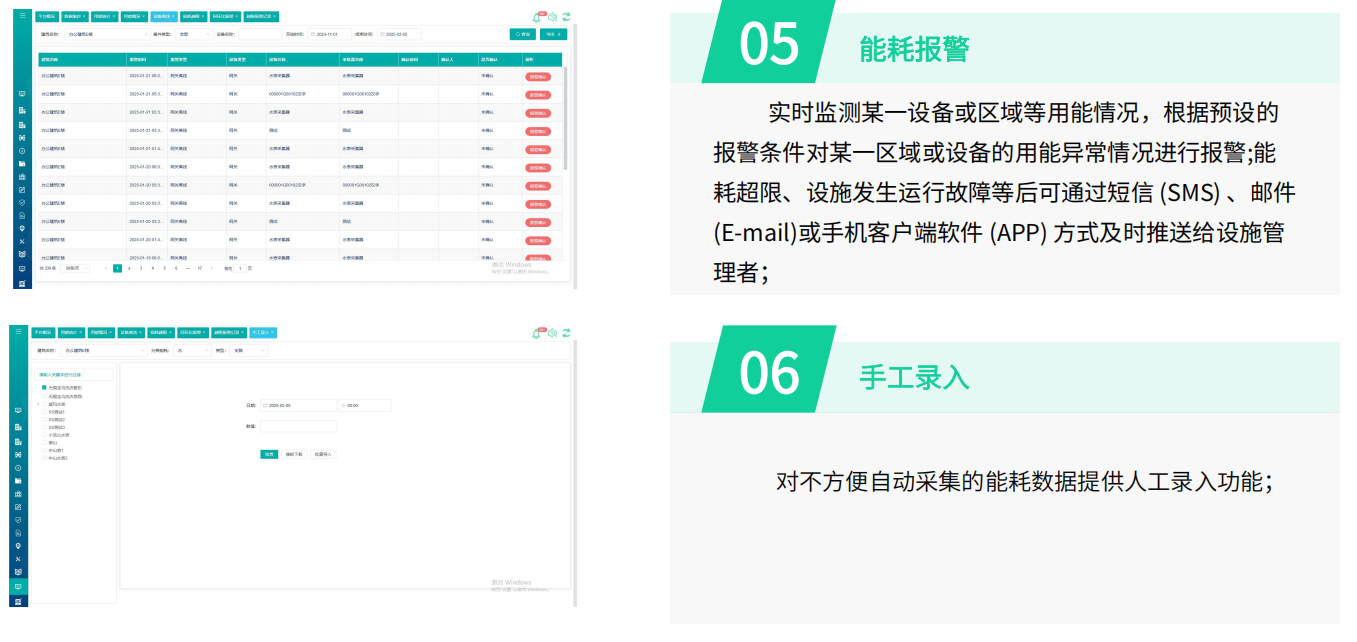Image resolution: width=1357 pixels, height=642 pixels.
Task: Open the 类型 dropdown on manual entry screen
Action: pyautogui.click(x=249, y=350)
